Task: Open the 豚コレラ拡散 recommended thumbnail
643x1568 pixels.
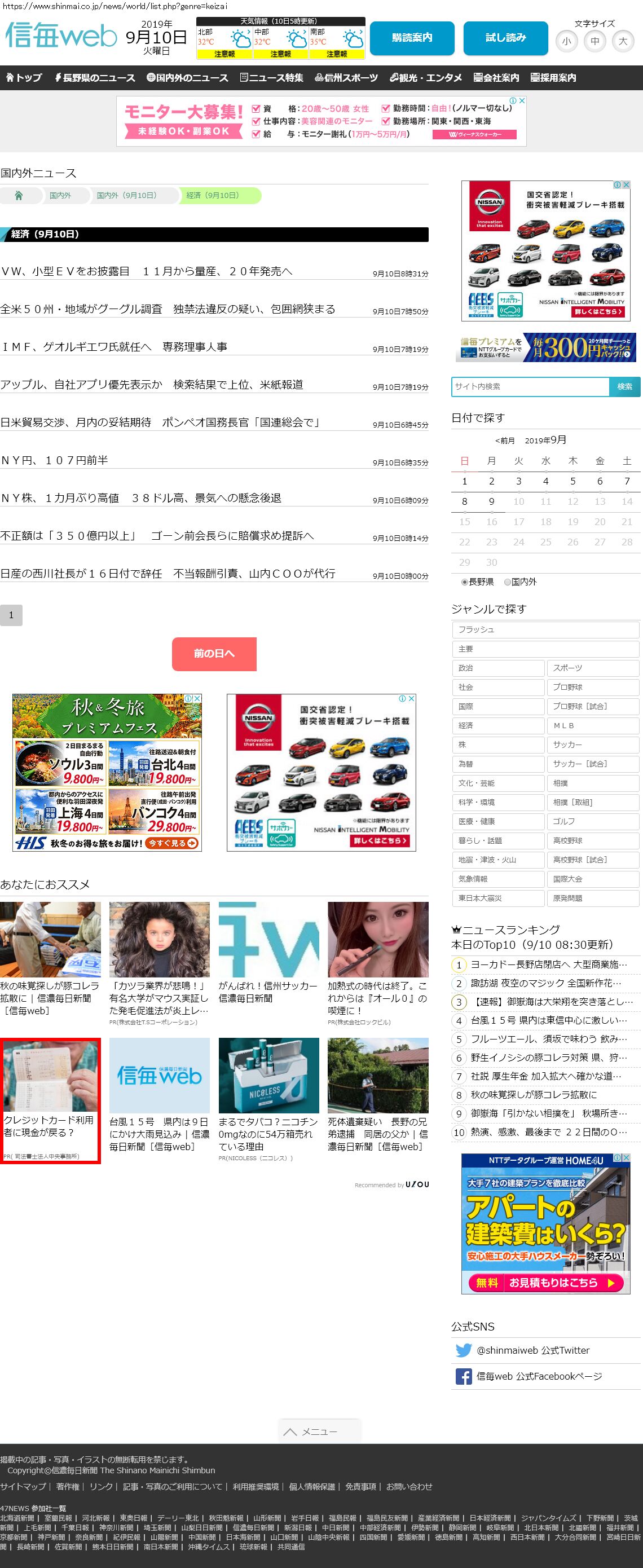Action: click(x=51, y=939)
